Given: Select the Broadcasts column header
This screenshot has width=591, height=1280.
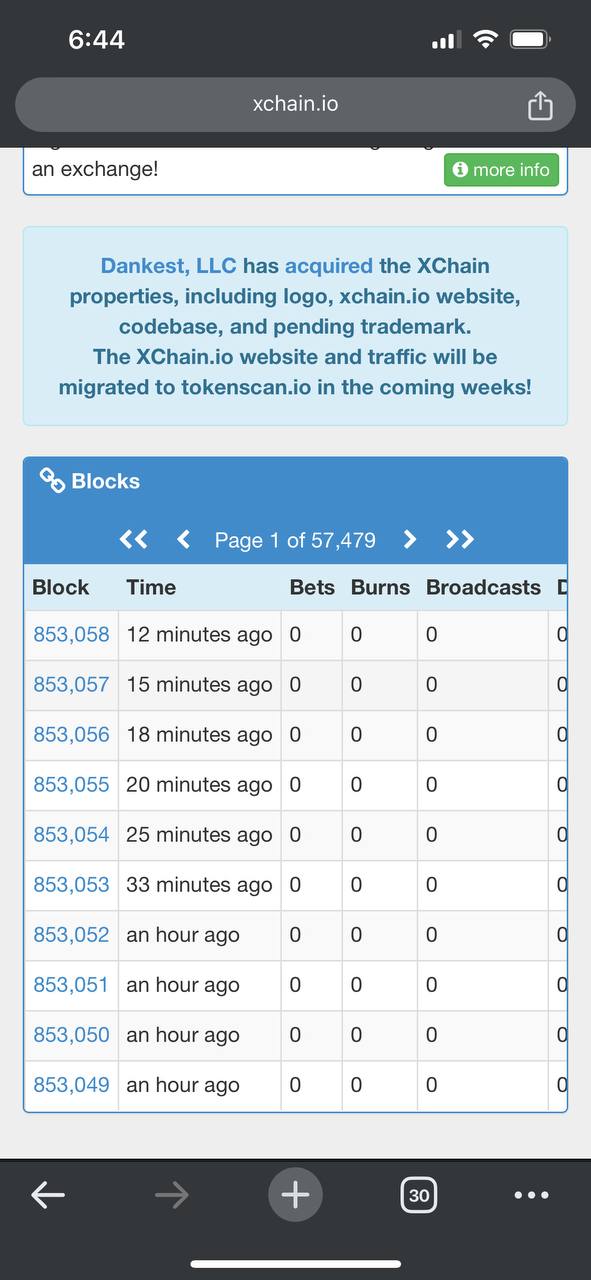Looking at the screenshot, I should coord(483,587).
